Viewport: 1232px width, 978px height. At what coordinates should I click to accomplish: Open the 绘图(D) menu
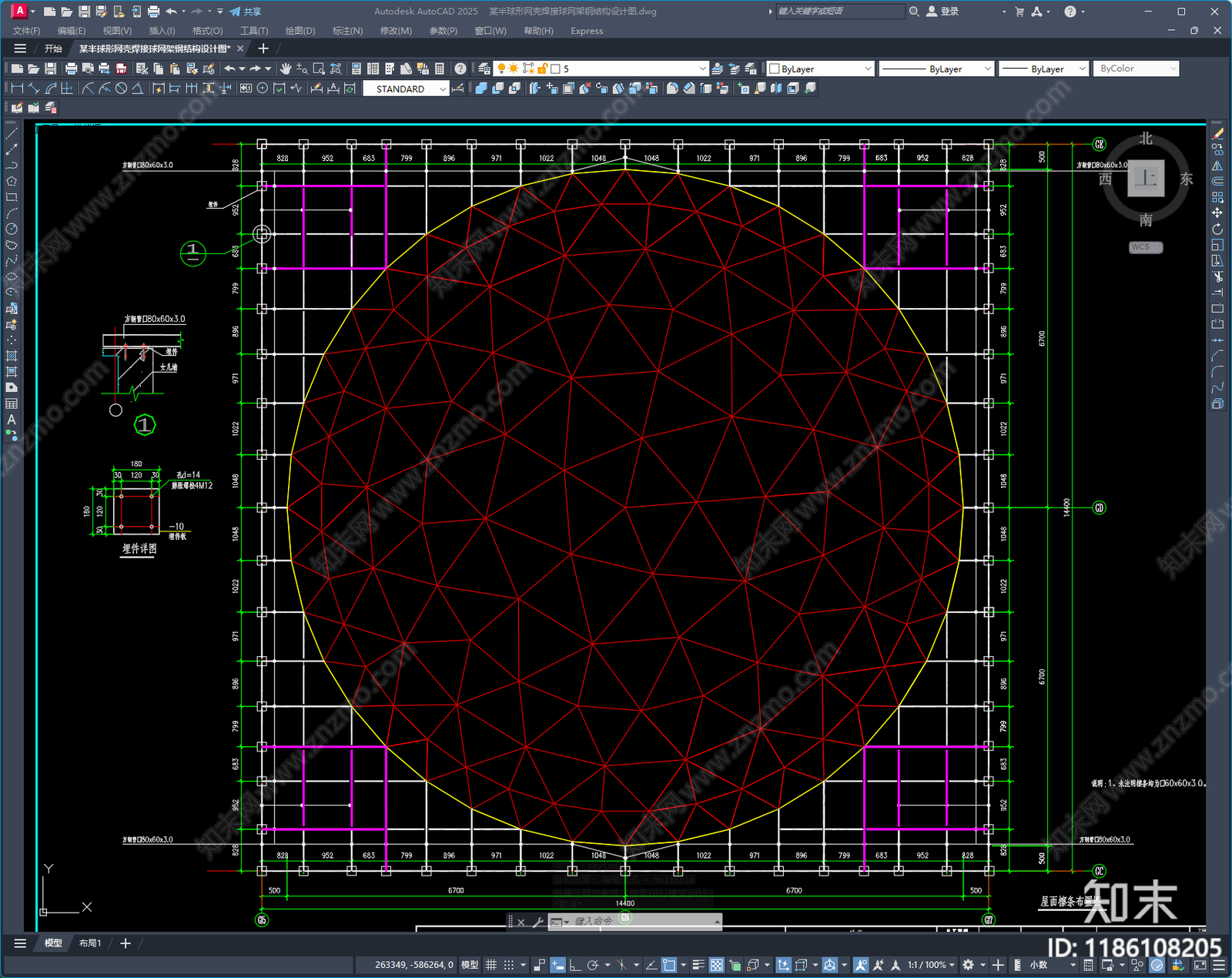300,31
